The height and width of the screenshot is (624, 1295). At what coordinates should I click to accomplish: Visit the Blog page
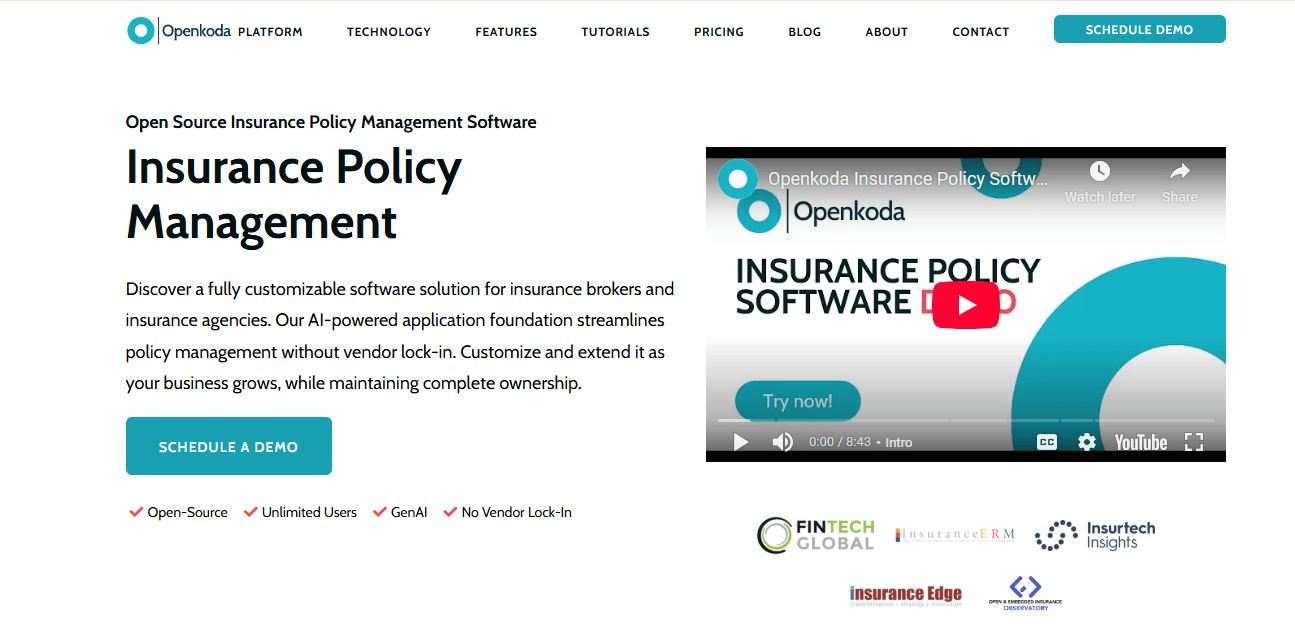[x=805, y=32]
